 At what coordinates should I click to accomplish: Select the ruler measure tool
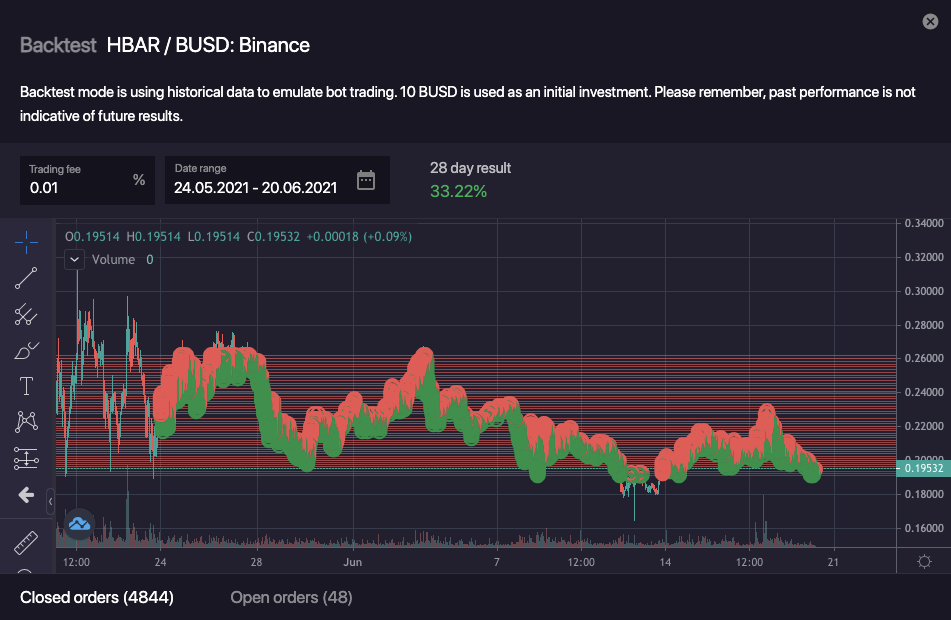26,543
